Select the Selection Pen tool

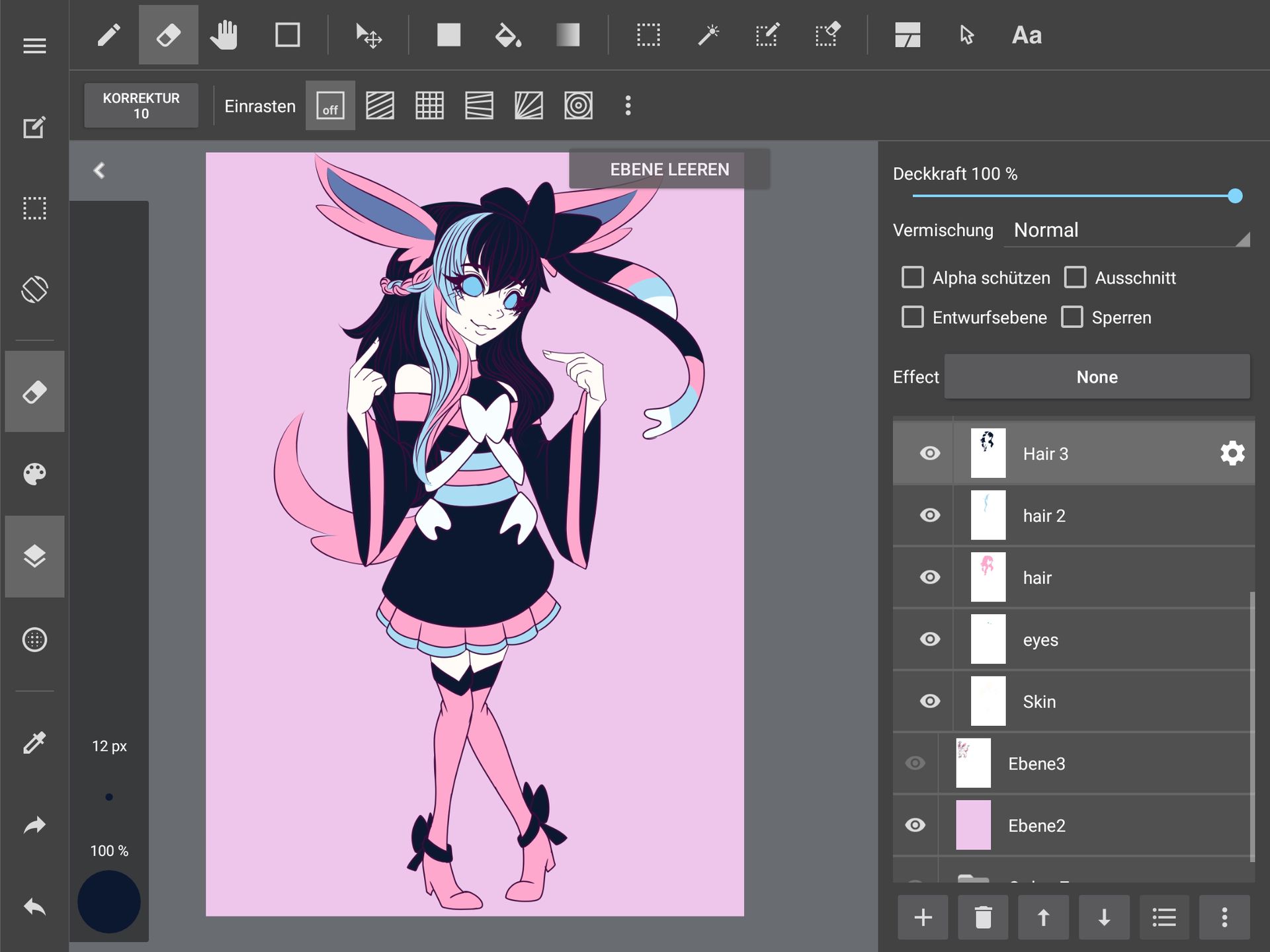[x=767, y=35]
